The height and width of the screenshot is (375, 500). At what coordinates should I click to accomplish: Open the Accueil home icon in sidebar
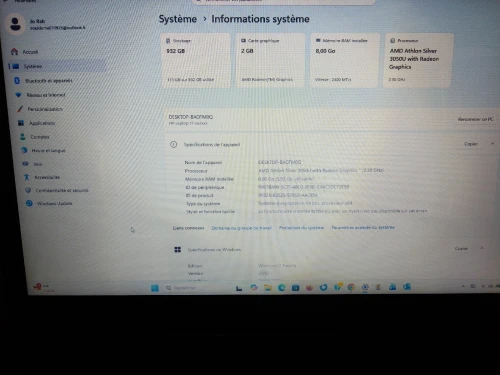[x=14, y=52]
